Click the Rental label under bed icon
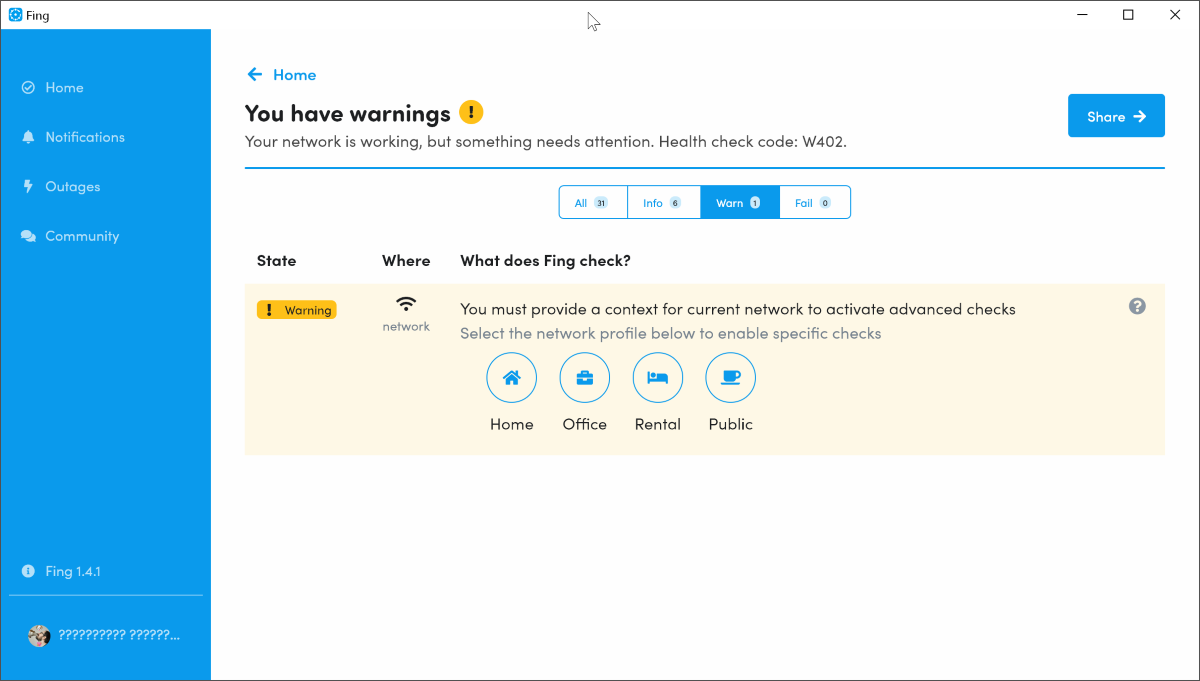 coord(658,424)
